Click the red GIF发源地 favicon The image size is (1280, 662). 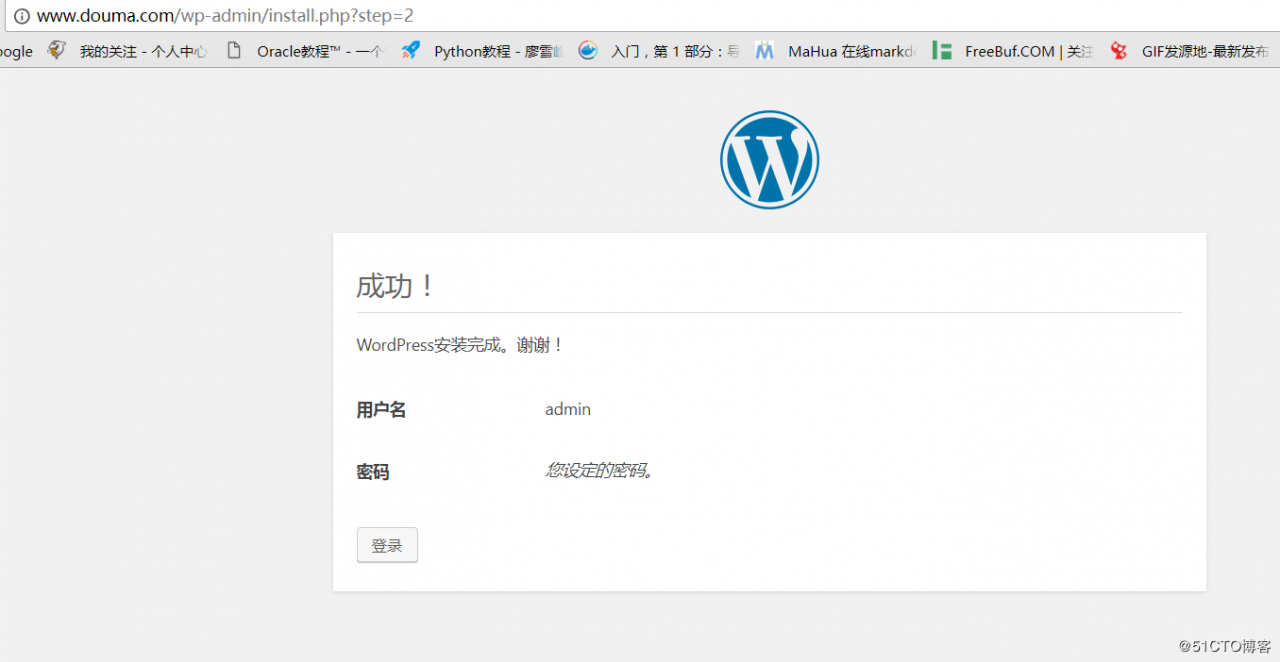[x=1119, y=50]
